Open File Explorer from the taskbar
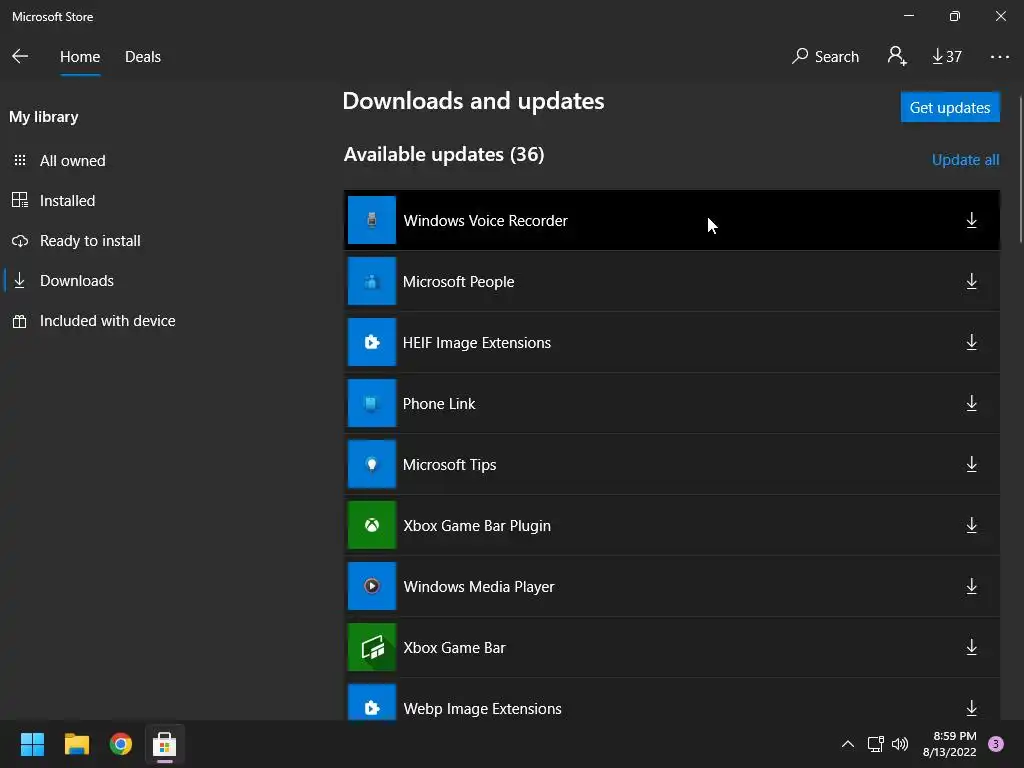This screenshot has width=1024, height=768. (76, 744)
